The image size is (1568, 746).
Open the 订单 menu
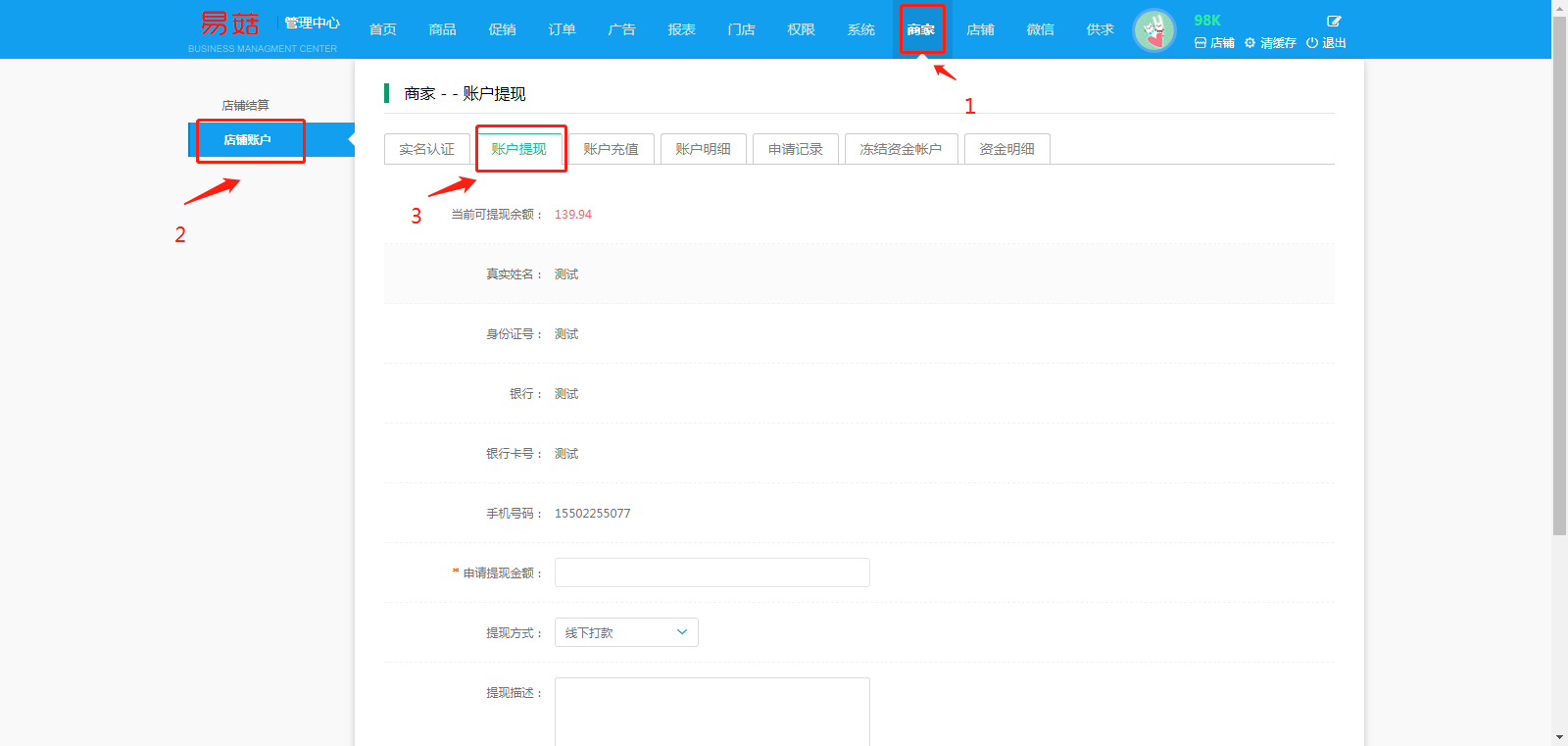(x=563, y=29)
